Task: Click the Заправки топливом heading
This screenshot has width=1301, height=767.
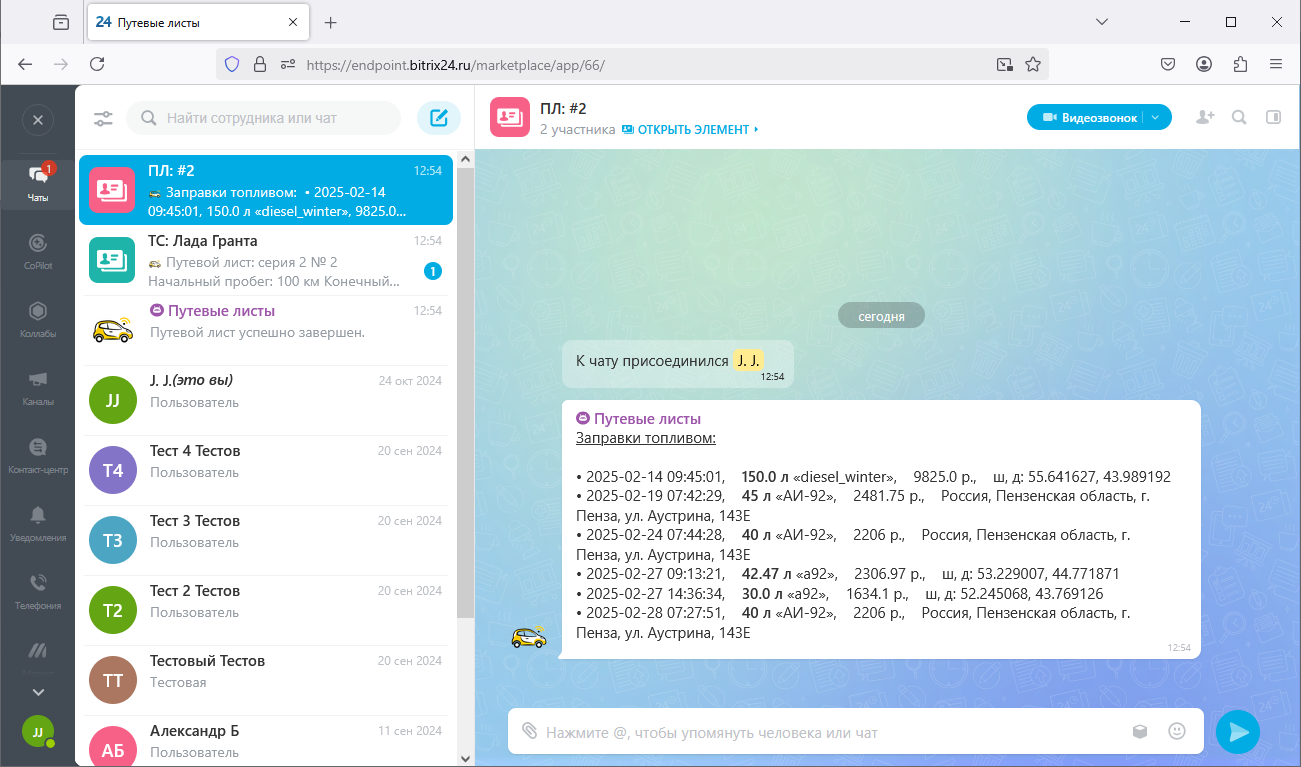Action: (646, 438)
